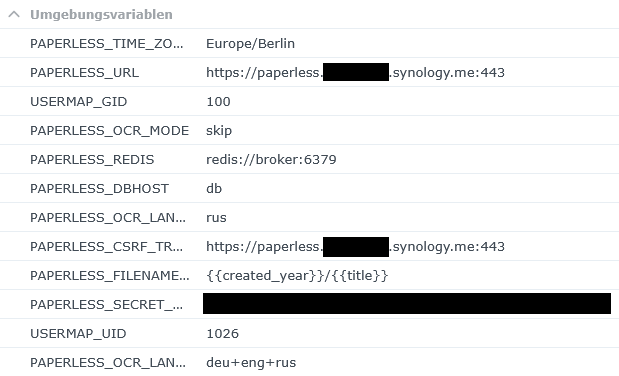Select the PAPERLESS_URL synology.me:443 value
Screen dimensions: 619x376
tap(355, 73)
